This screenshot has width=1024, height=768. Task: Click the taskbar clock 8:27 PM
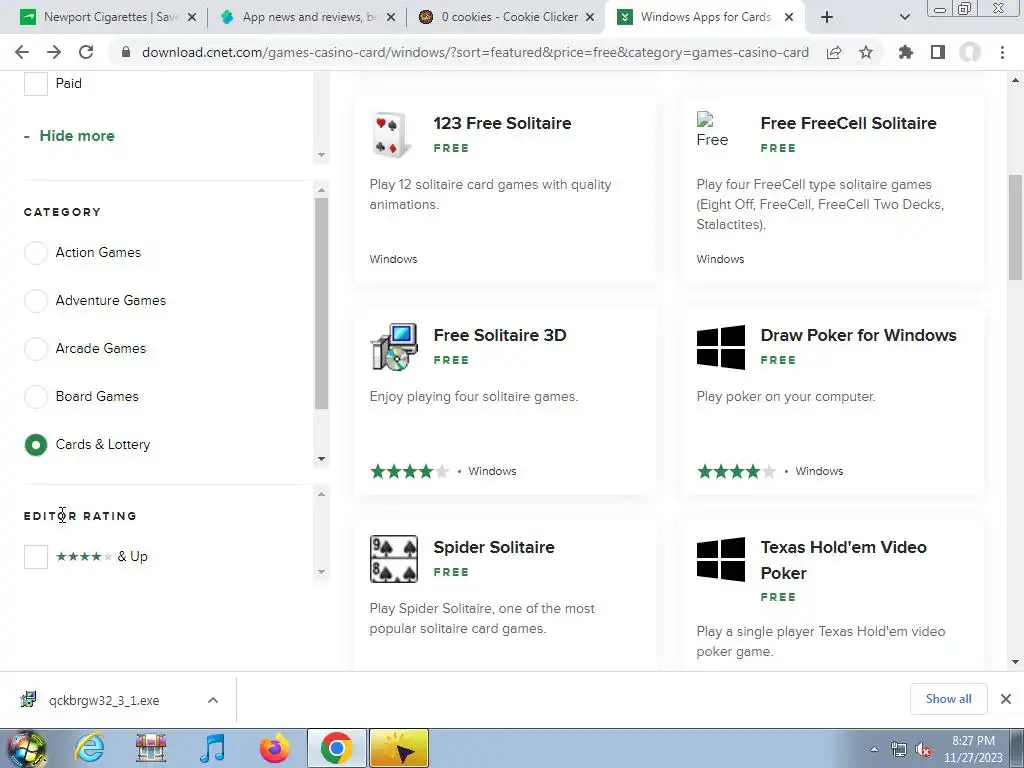(973, 741)
